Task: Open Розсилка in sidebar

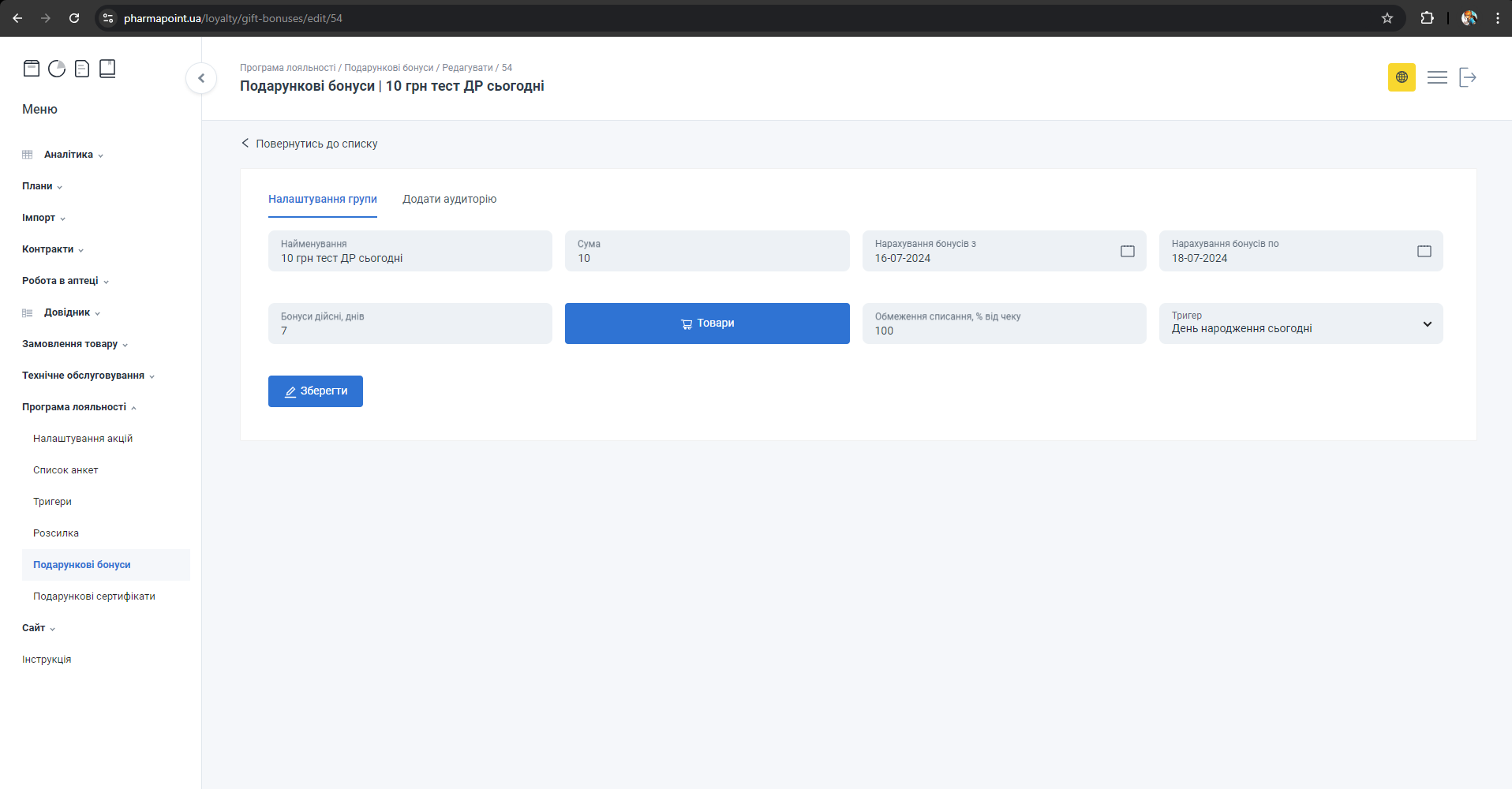Action: pos(56,533)
